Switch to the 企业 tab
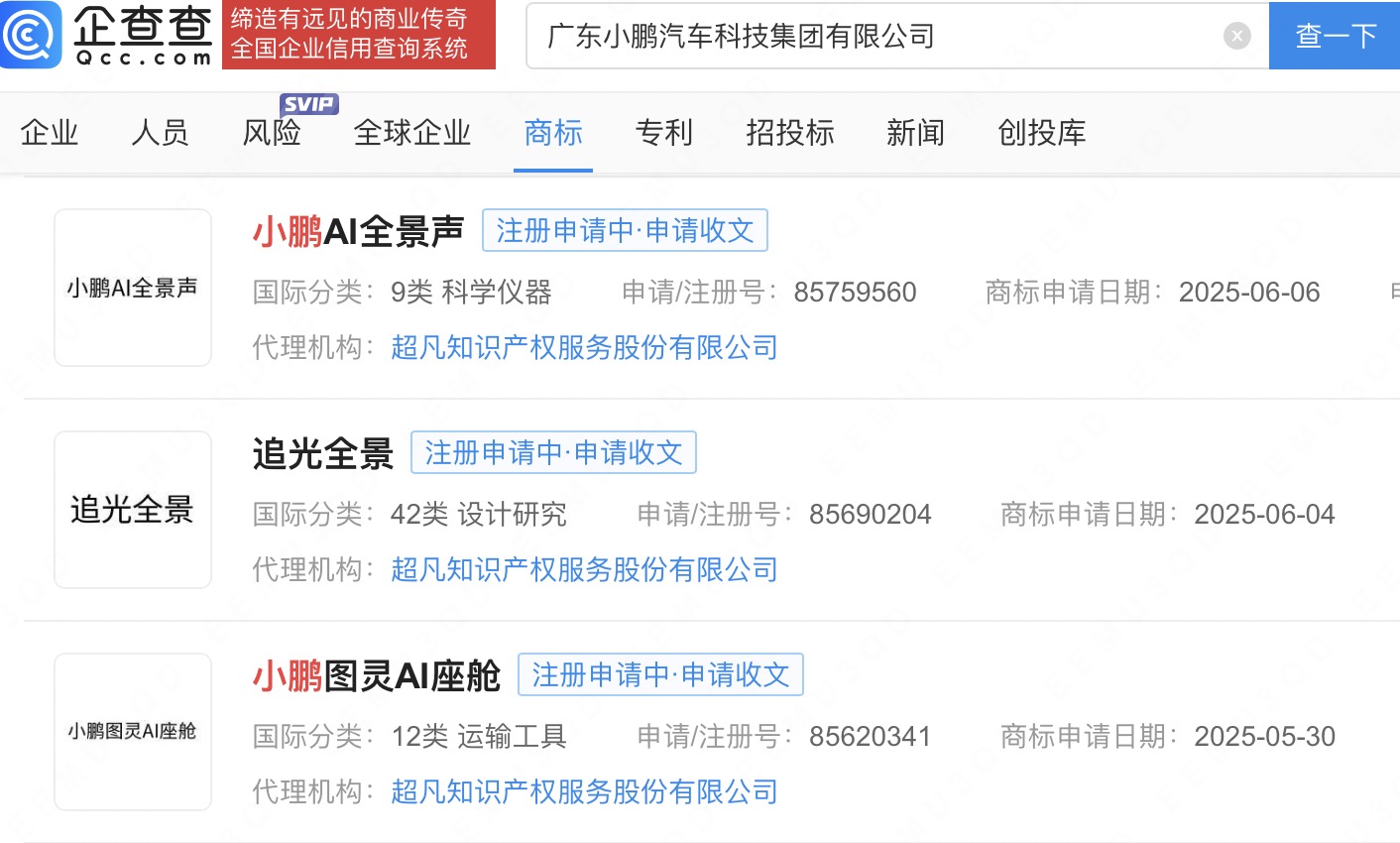Viewport: 1400px width, 843px height. 50,132
